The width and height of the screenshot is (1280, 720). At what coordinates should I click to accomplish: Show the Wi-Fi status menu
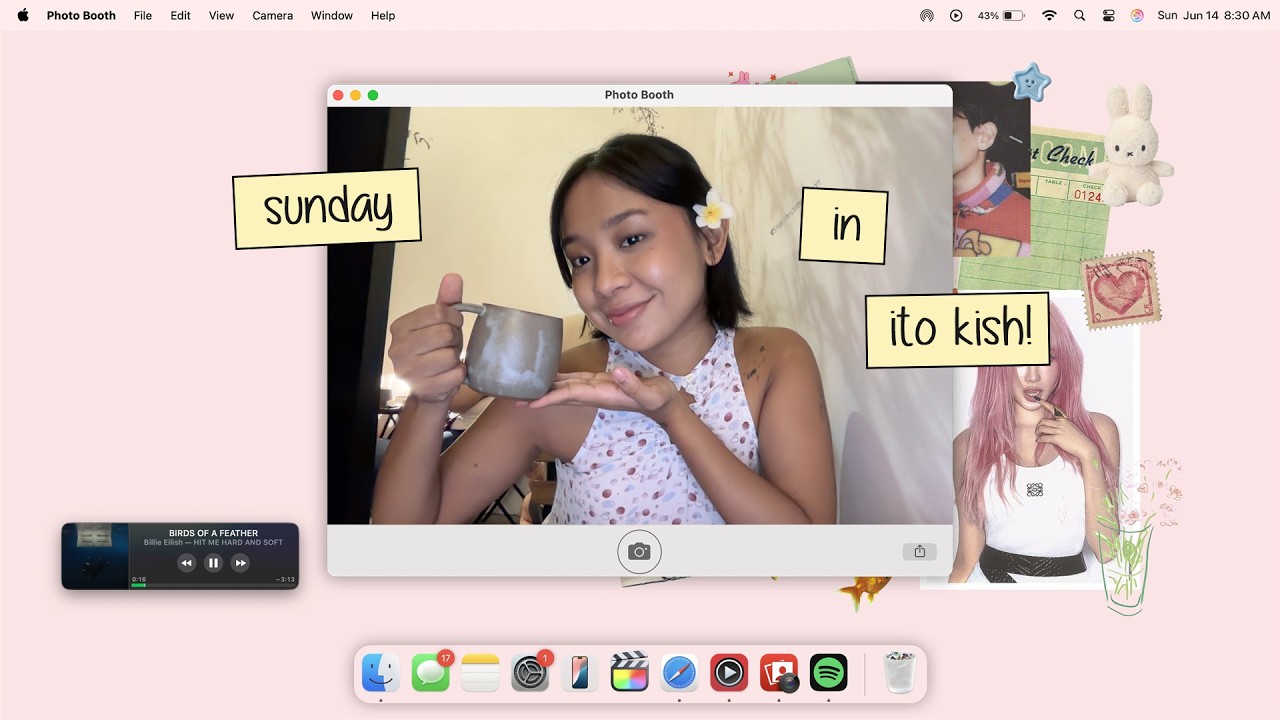tap(1049, 15)
